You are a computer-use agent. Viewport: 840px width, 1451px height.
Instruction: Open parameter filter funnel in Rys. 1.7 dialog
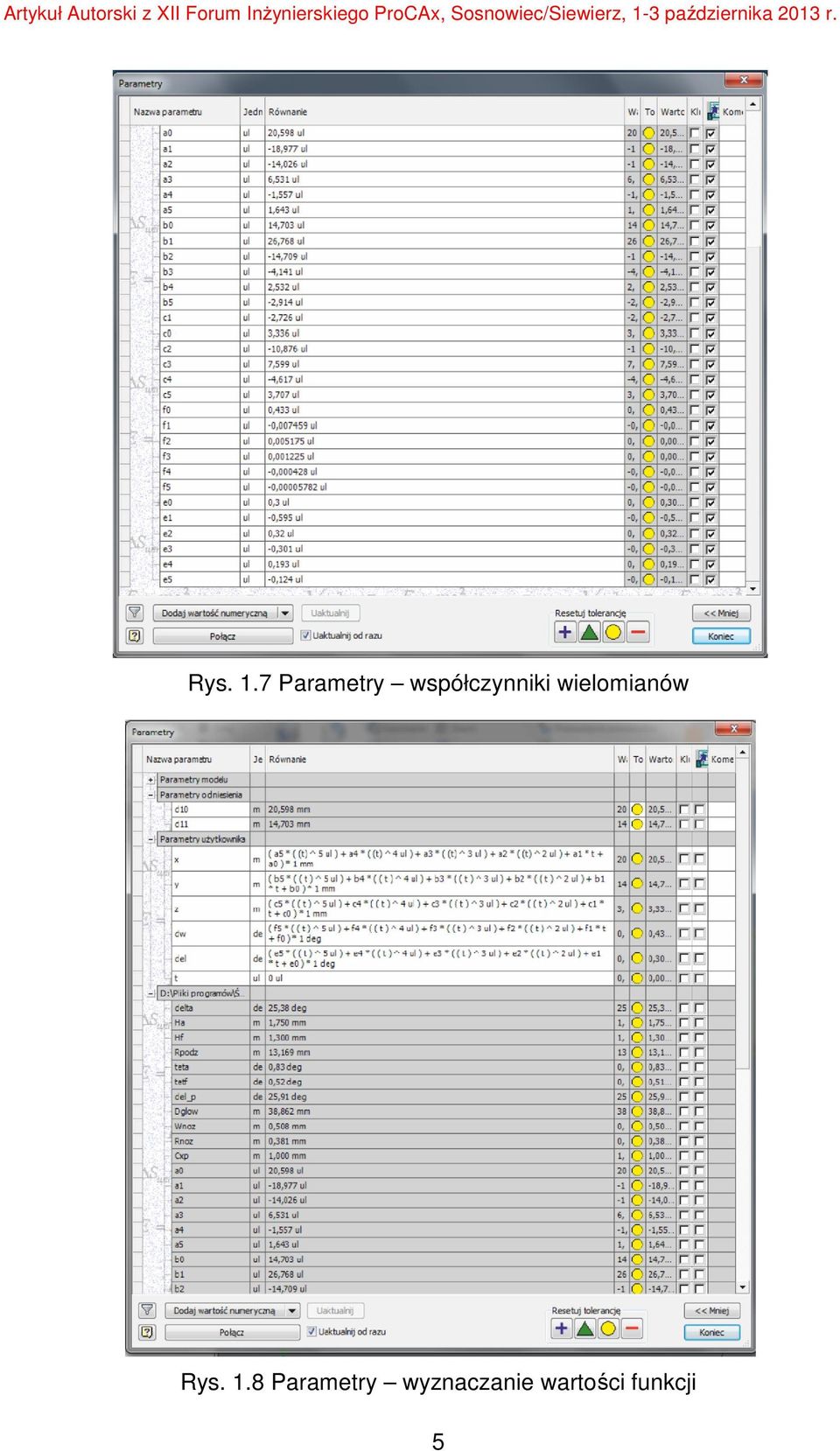(135, 613)
